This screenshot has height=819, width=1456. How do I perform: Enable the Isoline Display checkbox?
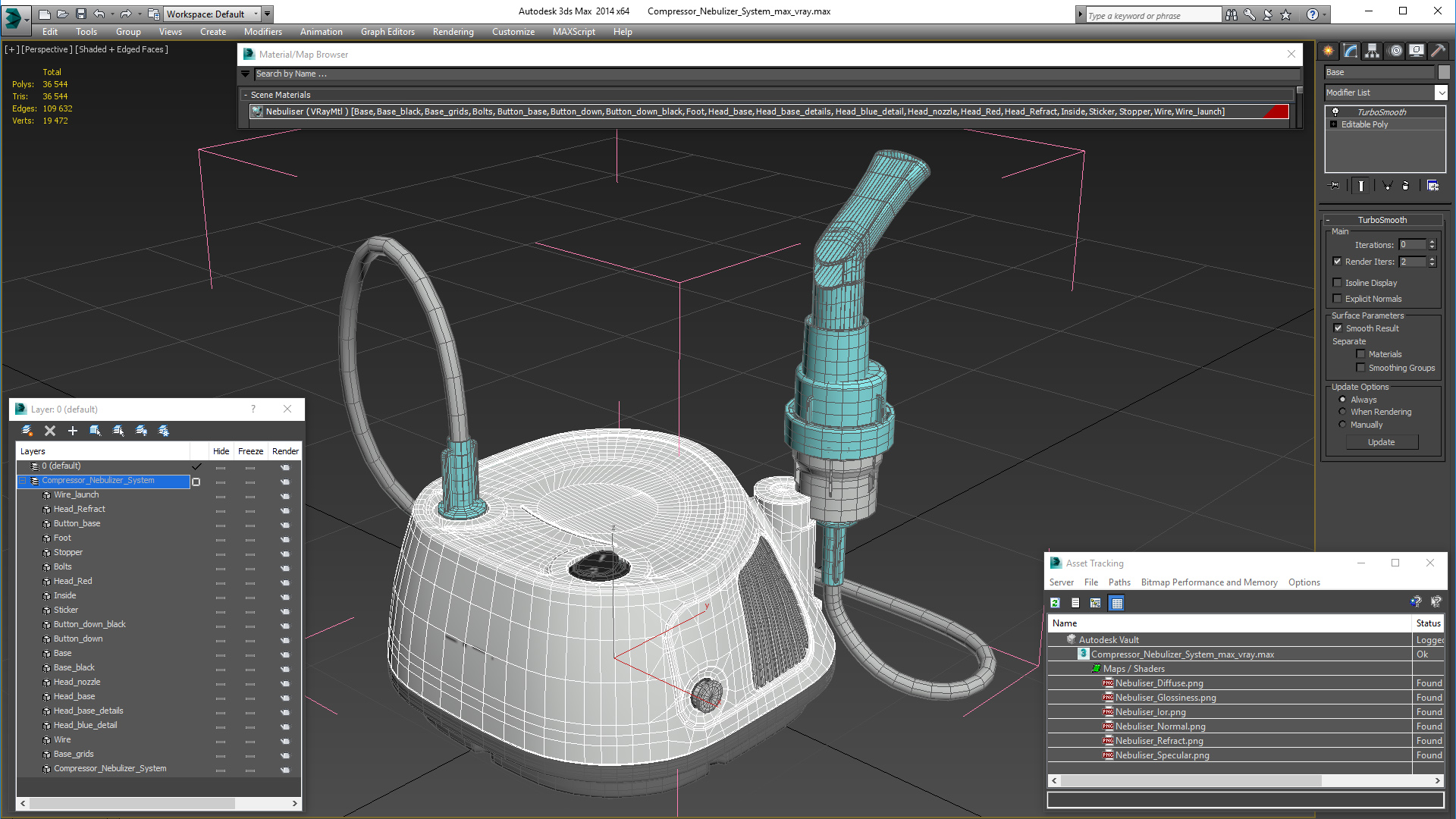click(x=1338, y=283)
